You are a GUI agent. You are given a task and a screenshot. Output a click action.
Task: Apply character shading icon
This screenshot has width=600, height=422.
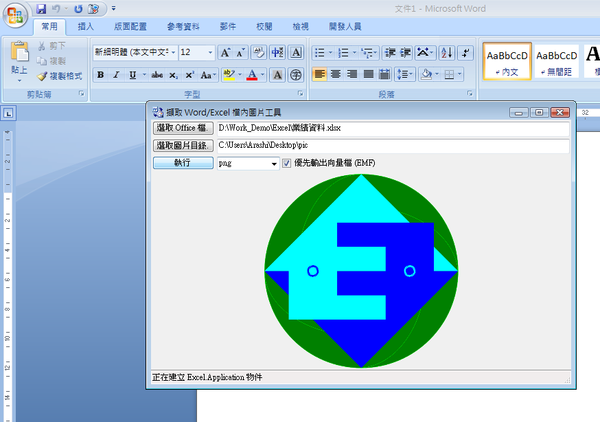277,75
